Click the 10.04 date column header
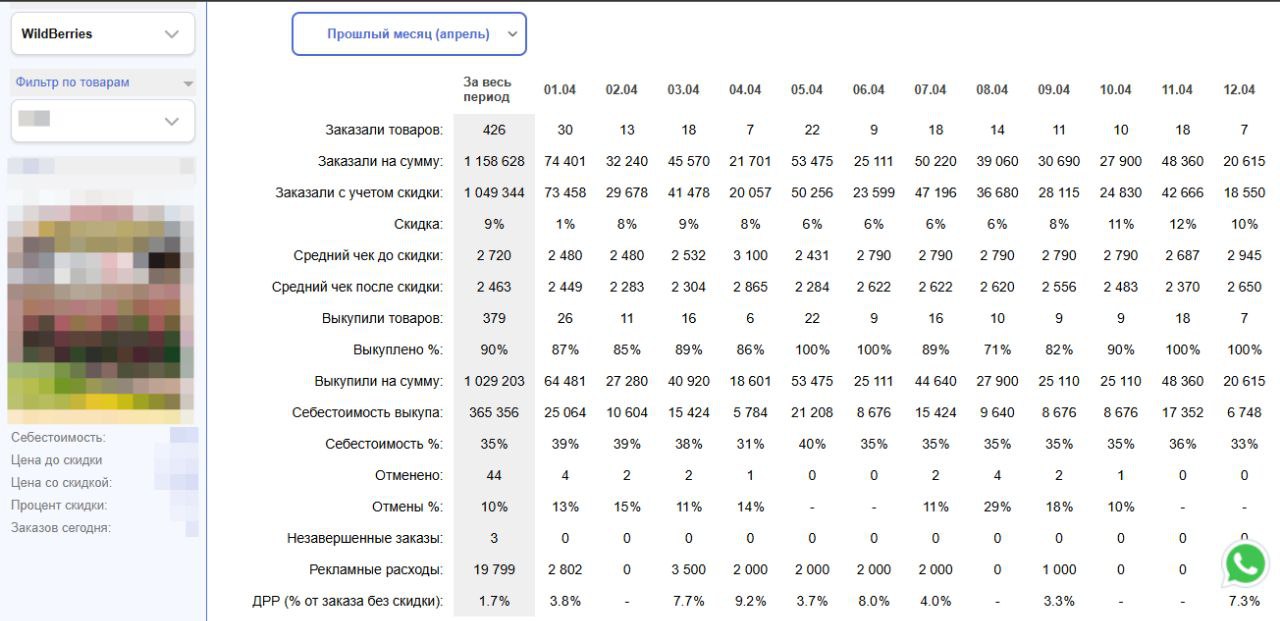 pyautogui.click(x=1116, y=90)
